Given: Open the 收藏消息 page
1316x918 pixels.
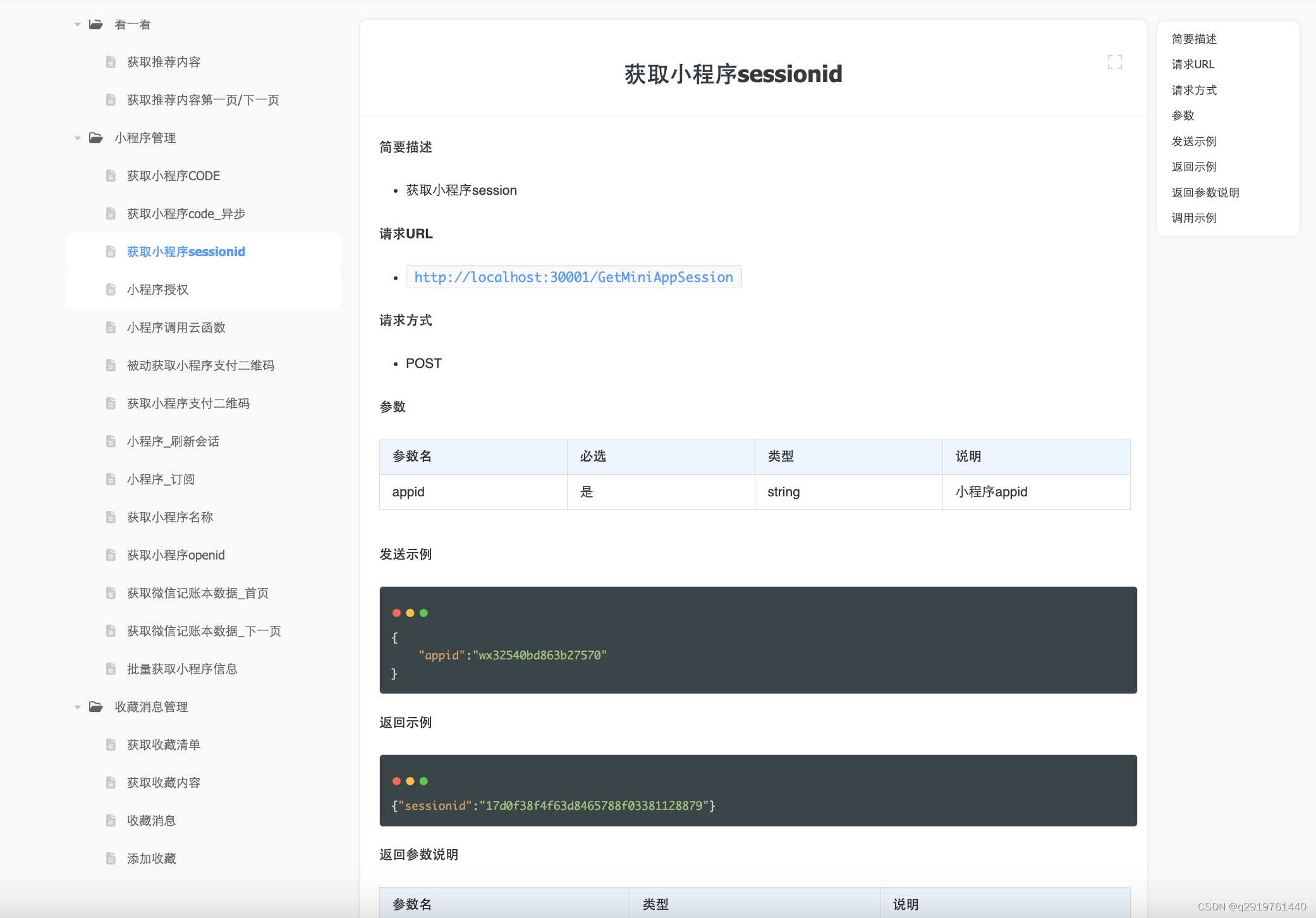Looking at the screenshot, I should click(151, 821).
